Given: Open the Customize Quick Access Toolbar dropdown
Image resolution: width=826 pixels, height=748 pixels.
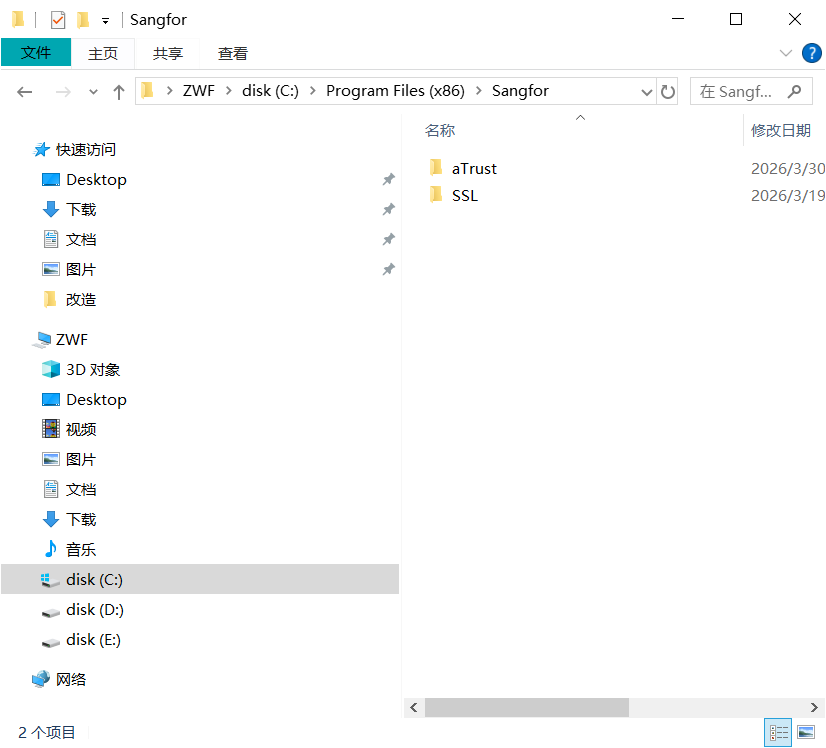Looking at the screenshot, I should 105,21.
